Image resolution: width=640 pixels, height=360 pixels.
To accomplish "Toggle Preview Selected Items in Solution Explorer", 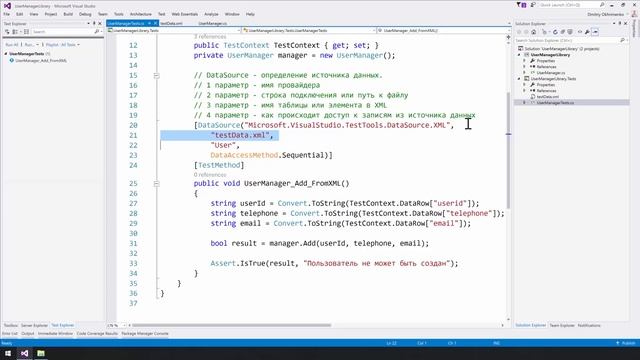I will [x=595, y=32].
